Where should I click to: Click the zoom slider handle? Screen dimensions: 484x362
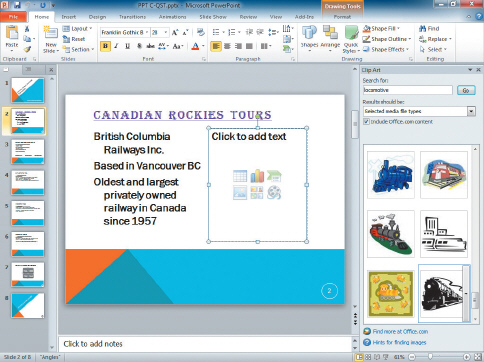click(x=430, y=357)
